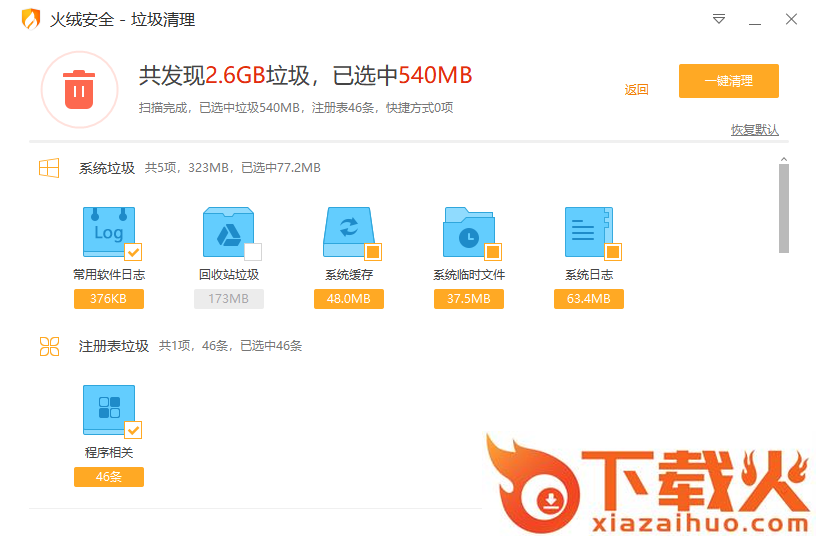Image resolution: width=818 pixels, height=538 pixels.
Task: Uncheck the 常用软件日志 checkbox
Action: point(133,251)
